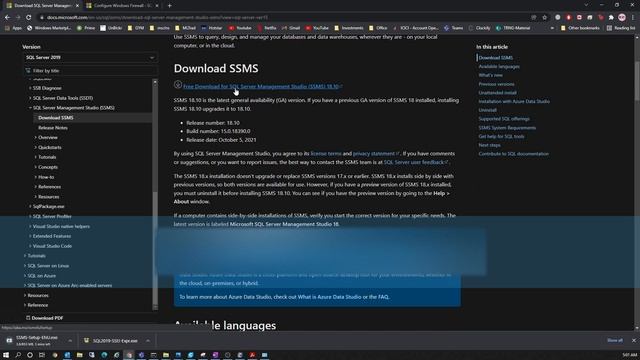640x360 pixels.
Task: Open the Chrome three-dot menu
Action: [x=633, y=18]
